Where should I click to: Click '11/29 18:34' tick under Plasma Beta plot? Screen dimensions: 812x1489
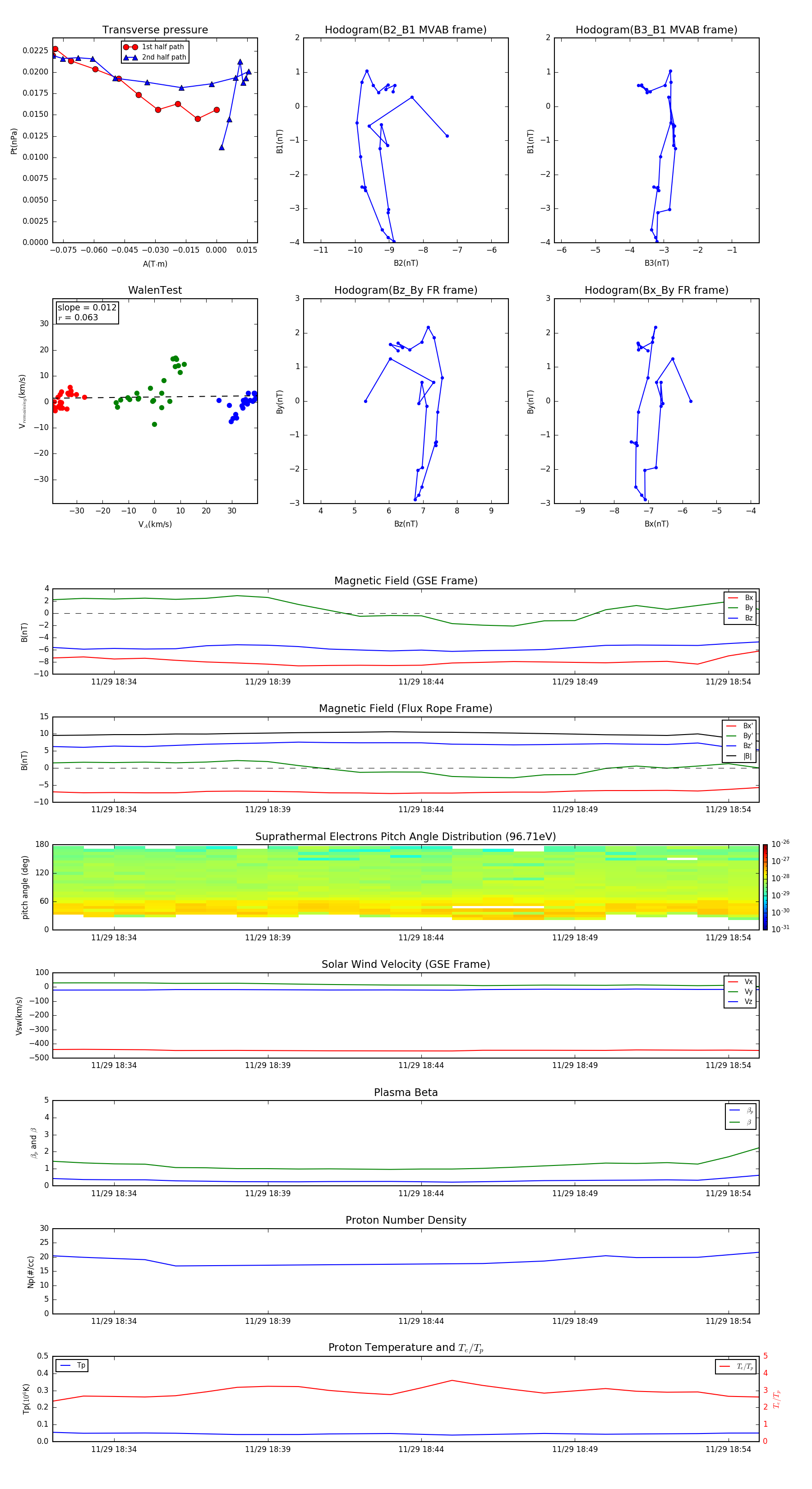tap(114, 1193)
